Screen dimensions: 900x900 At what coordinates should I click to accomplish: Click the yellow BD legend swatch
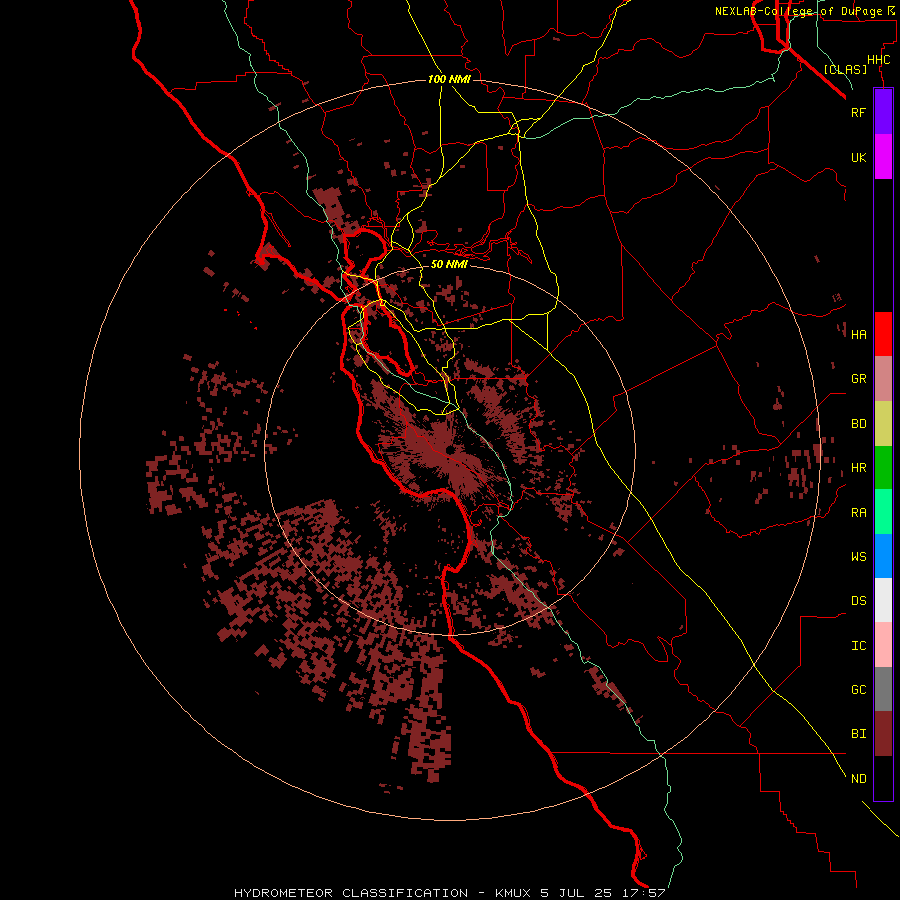pyautogui.click(x=883, y=424)
